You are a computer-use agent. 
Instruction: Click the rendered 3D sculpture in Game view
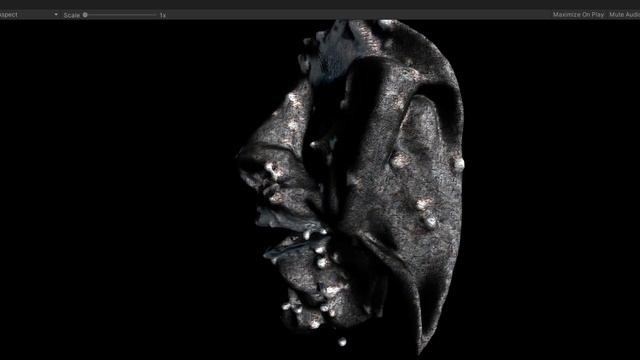351,186
